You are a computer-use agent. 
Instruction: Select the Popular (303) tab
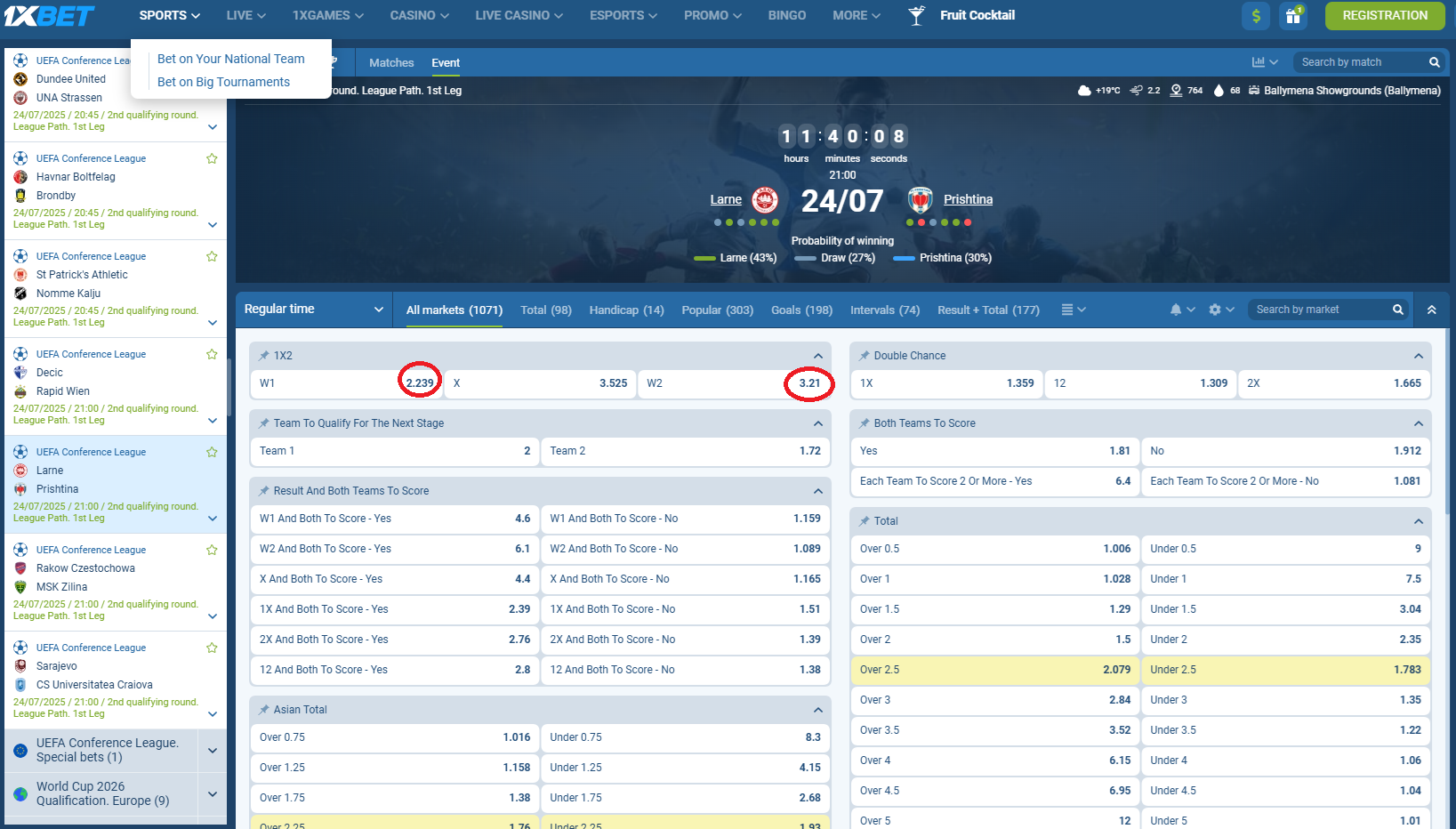pyautogui.click(x=717, y=310)
